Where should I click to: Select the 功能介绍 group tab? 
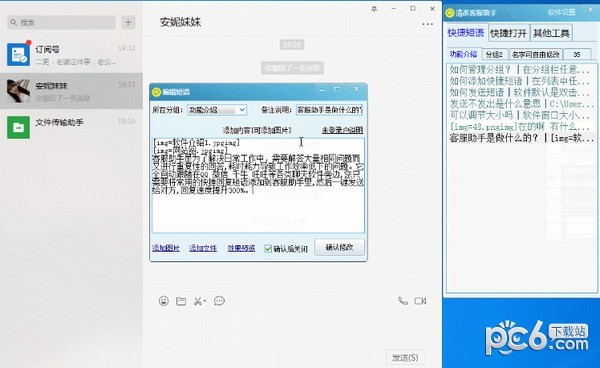463,54
